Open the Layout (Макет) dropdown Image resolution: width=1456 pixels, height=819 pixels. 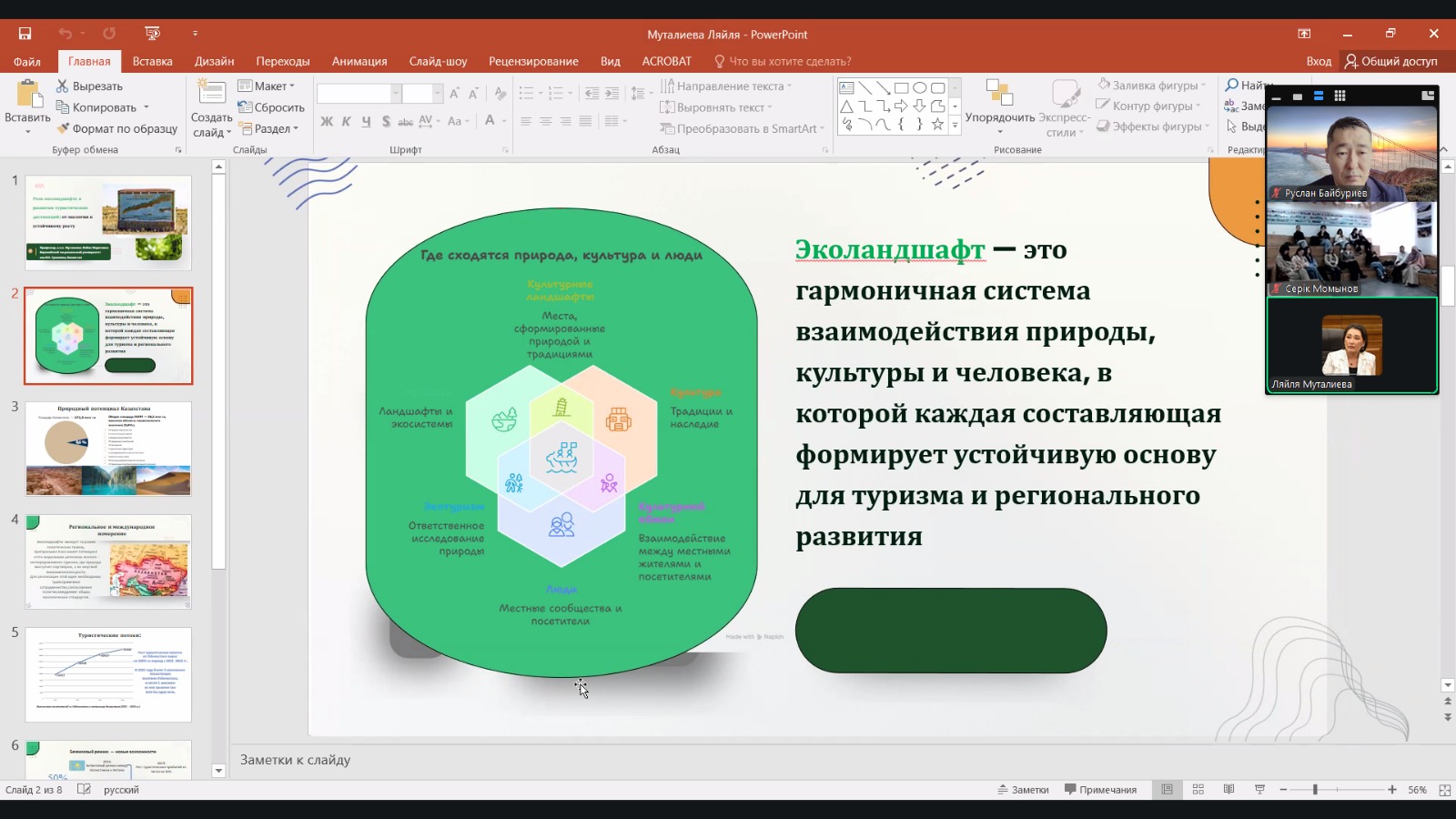pyautogui.click(x=267, y=86)
